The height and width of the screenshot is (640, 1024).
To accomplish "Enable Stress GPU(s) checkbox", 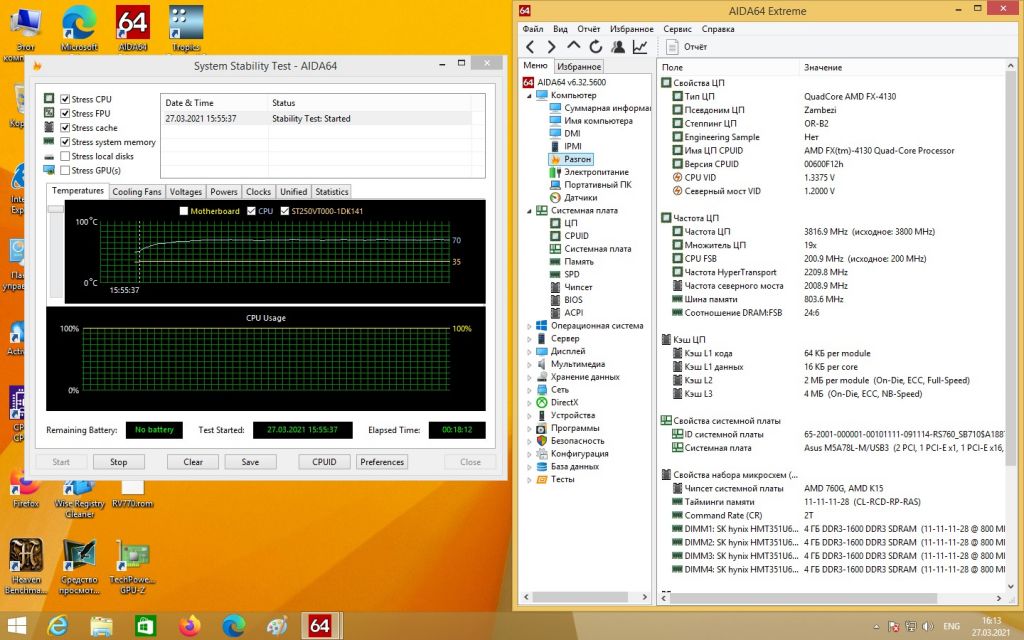I will point(65,170).
